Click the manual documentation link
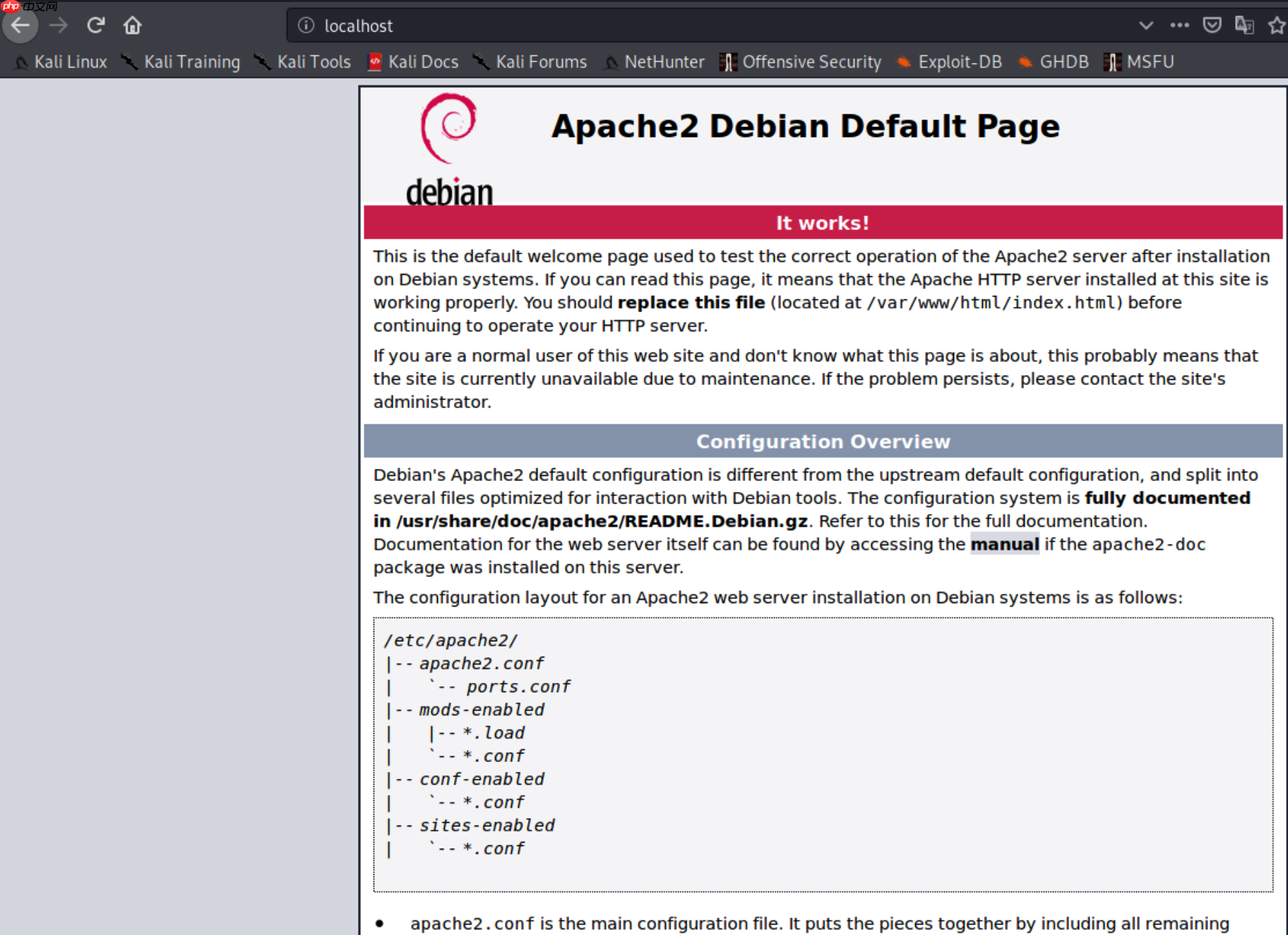 coord(1004,544)
